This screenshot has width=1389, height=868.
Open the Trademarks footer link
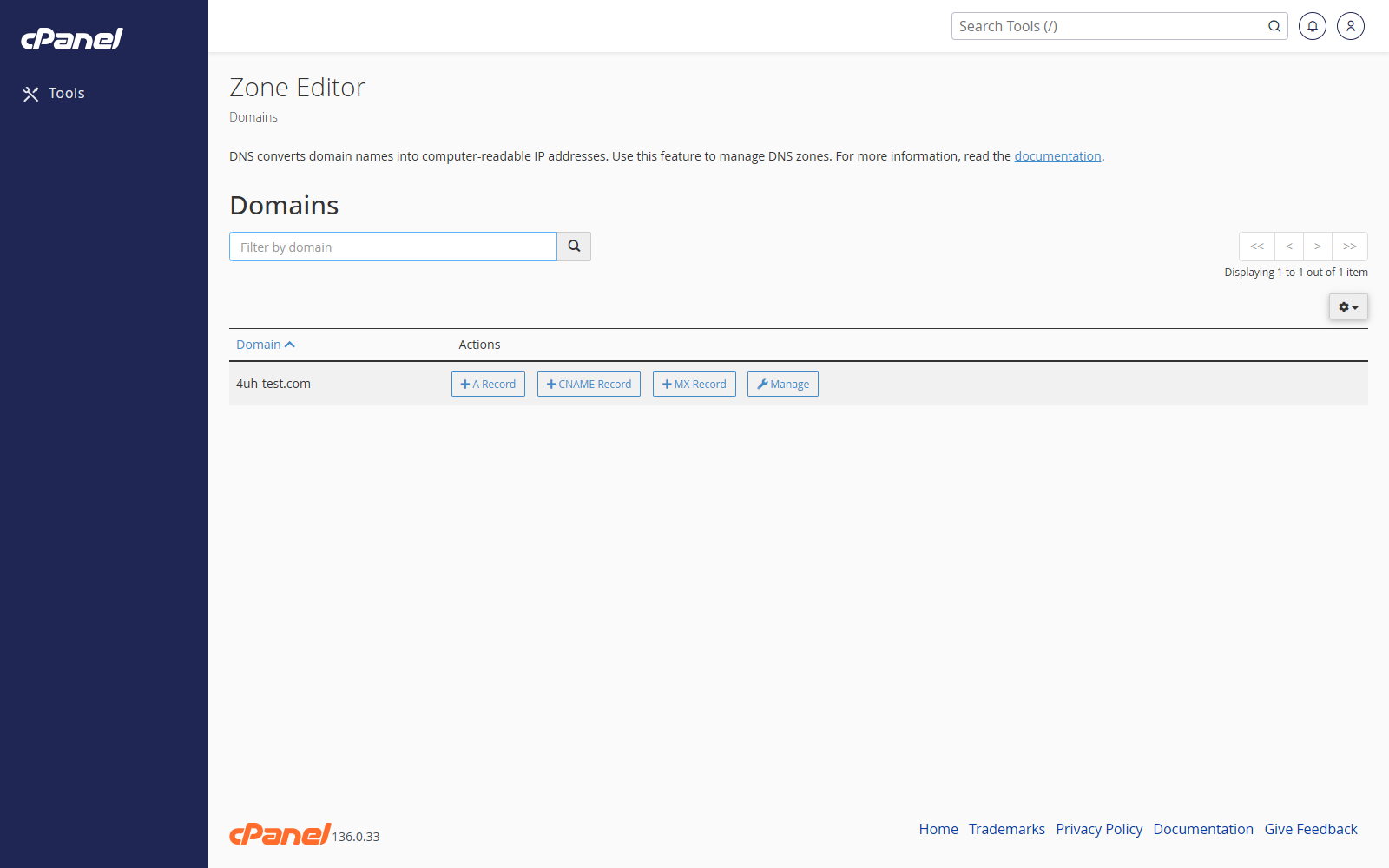1007,829
